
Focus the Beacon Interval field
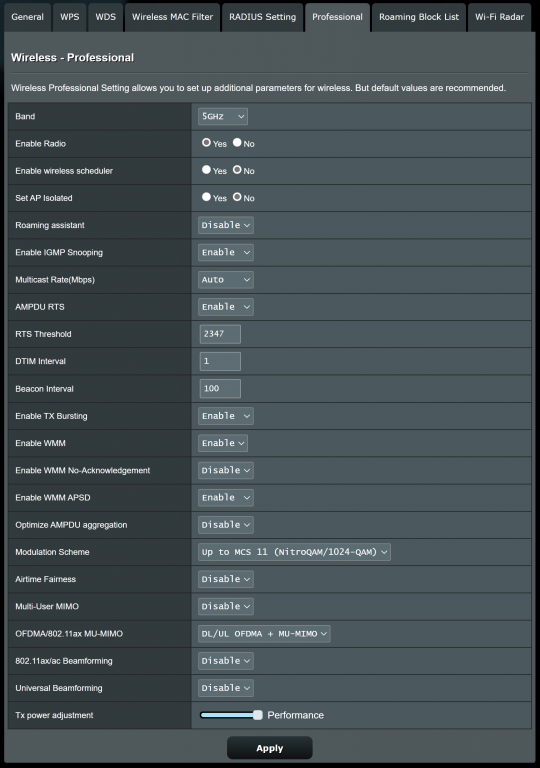tap(220, 388)
